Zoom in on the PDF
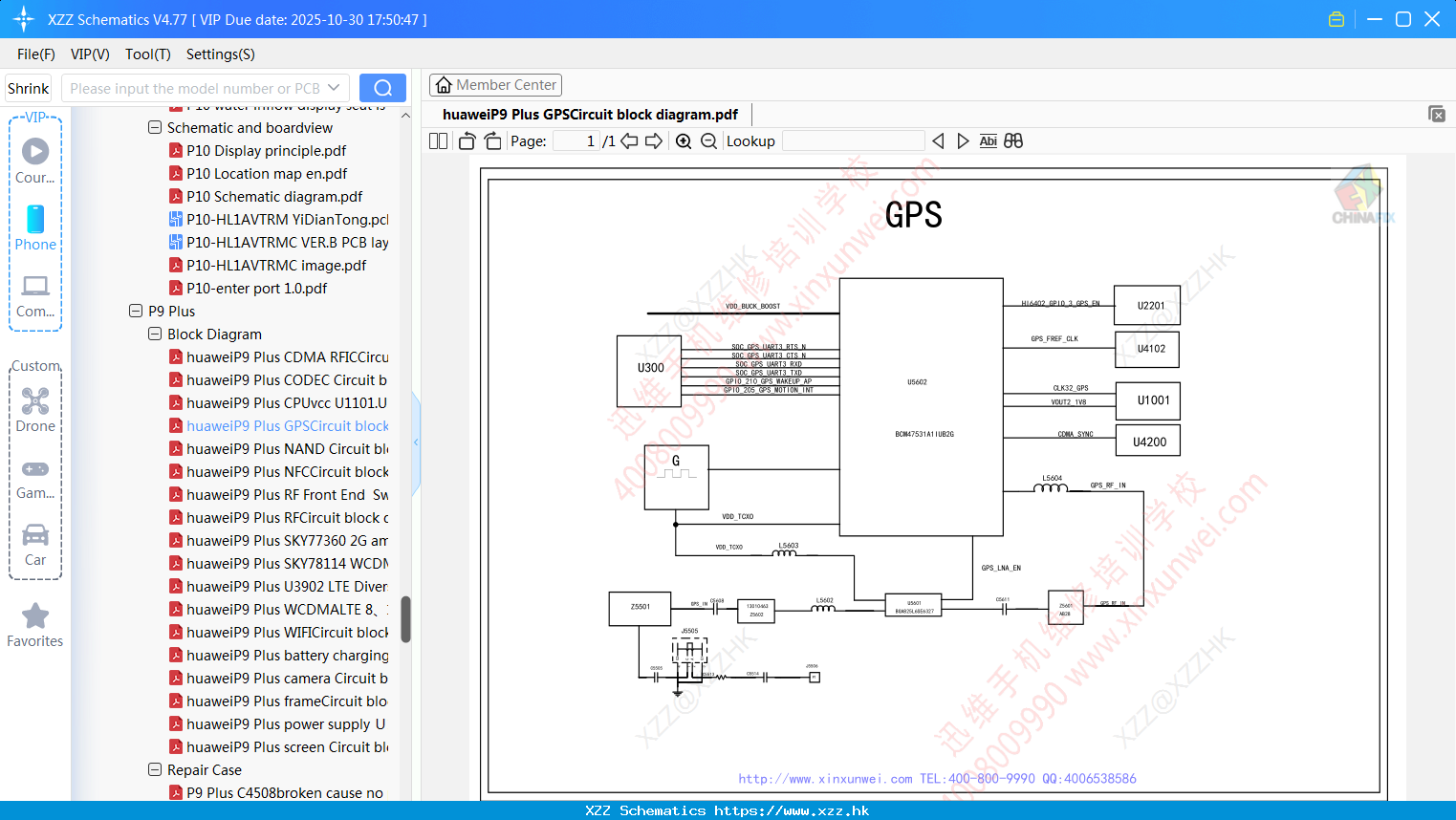The width and height of the screenshot is (1456, 820). [684, 141]
